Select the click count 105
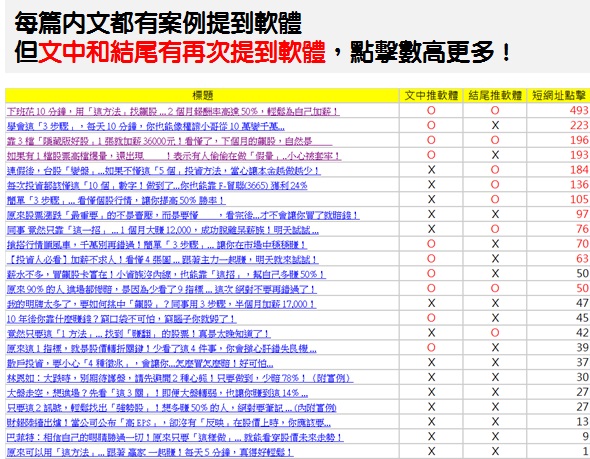 (579, 200)
